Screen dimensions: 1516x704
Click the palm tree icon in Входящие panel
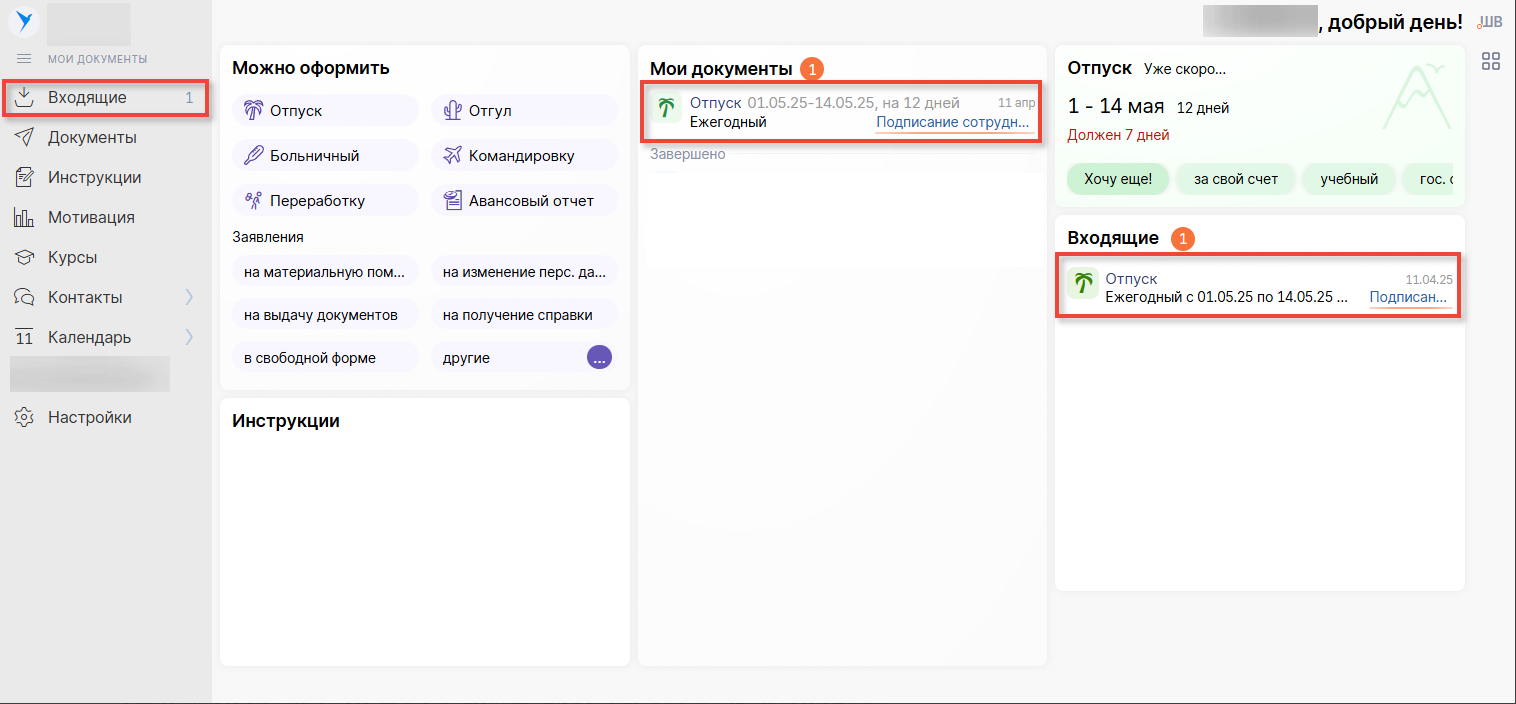tap(1081, 284)
